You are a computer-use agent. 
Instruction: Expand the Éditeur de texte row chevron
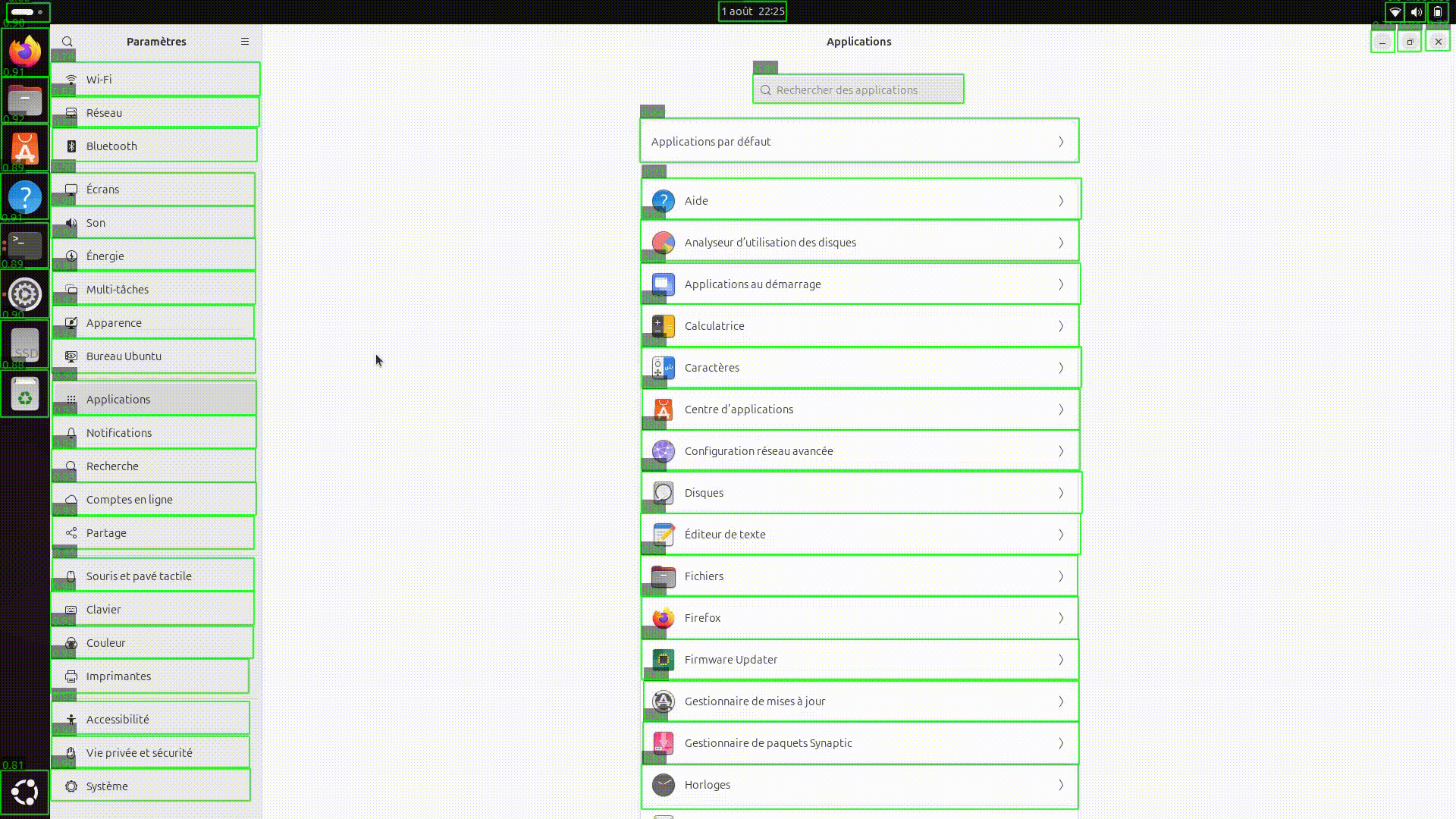tap(1061, 535)
